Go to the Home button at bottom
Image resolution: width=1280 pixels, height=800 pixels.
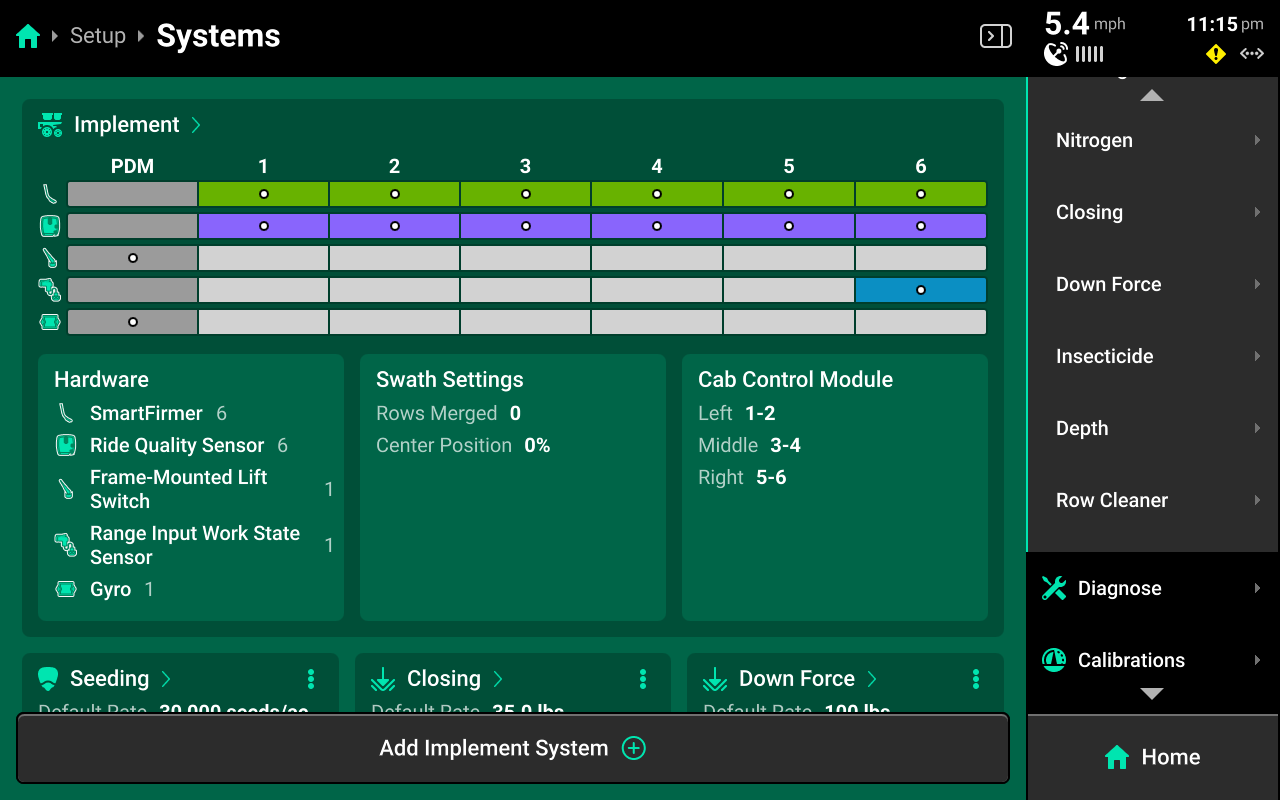[1153, 757]
